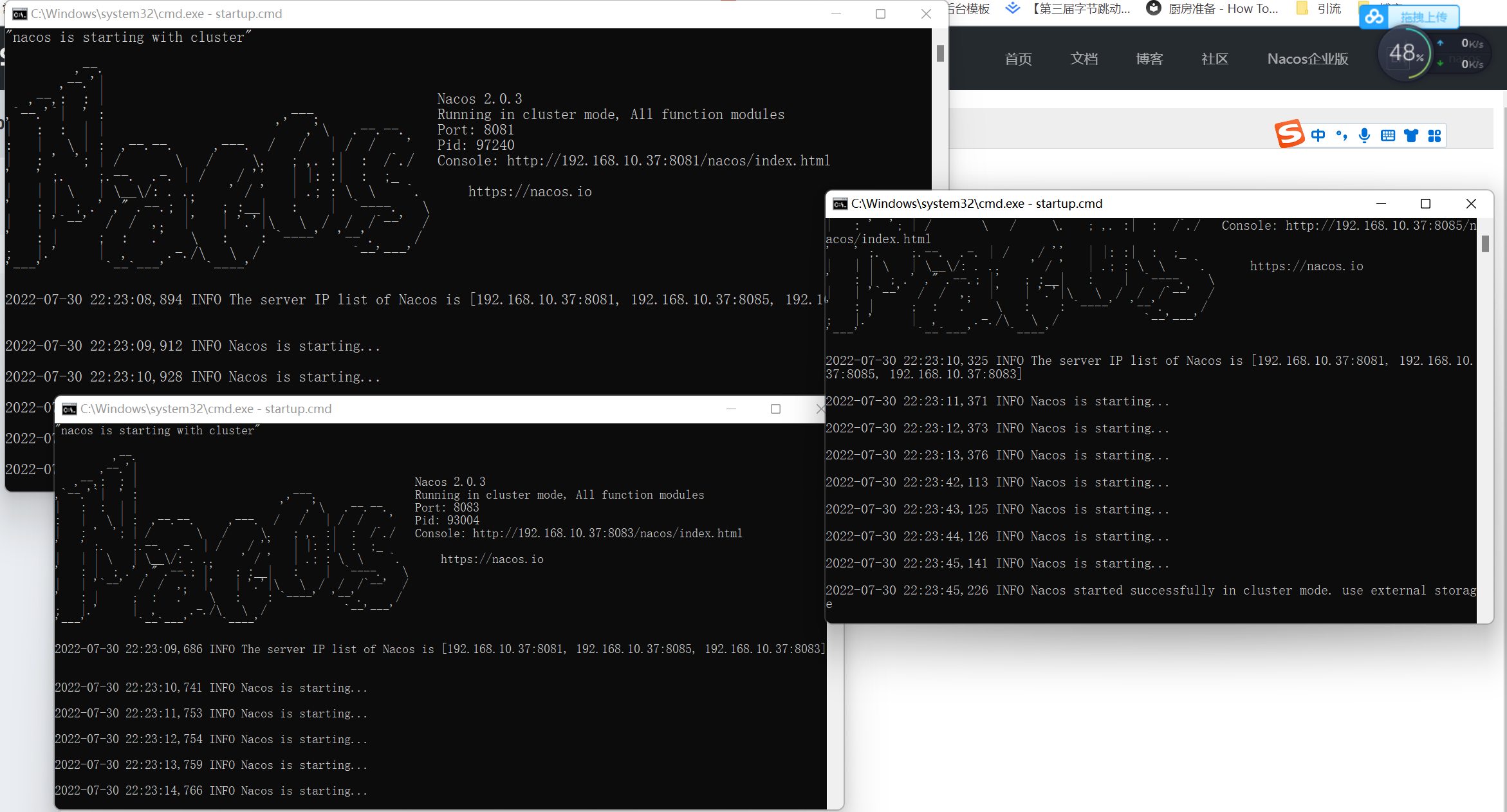Click the Sogou voice input microphone
This screenshot has width=1507, height=812.
point(1364,135)
